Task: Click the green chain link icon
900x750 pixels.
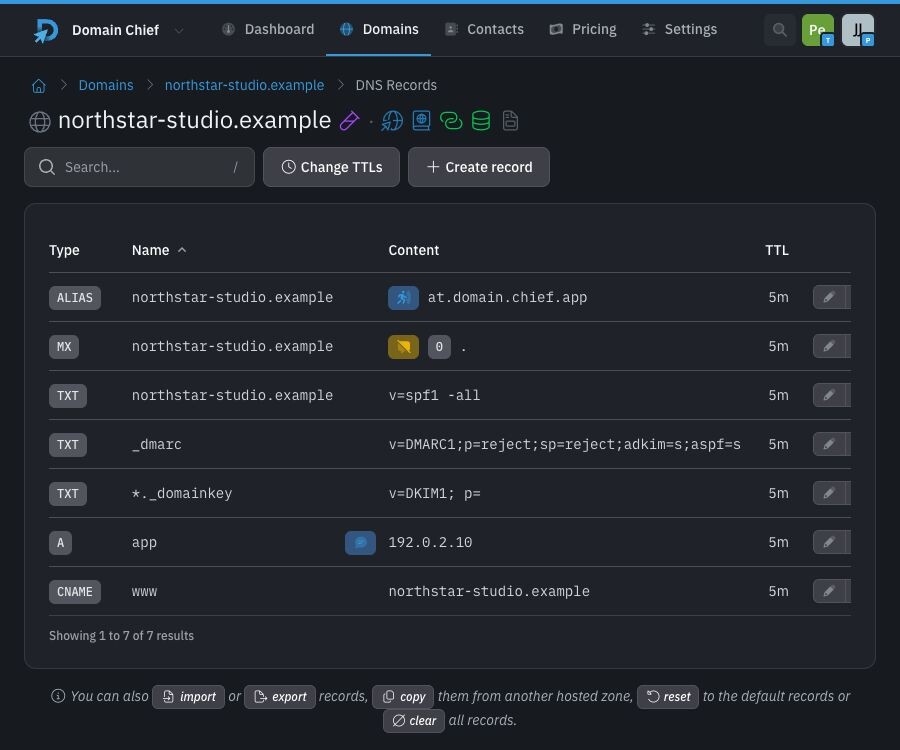Action: pyautogui.click(x=451, y=121)
